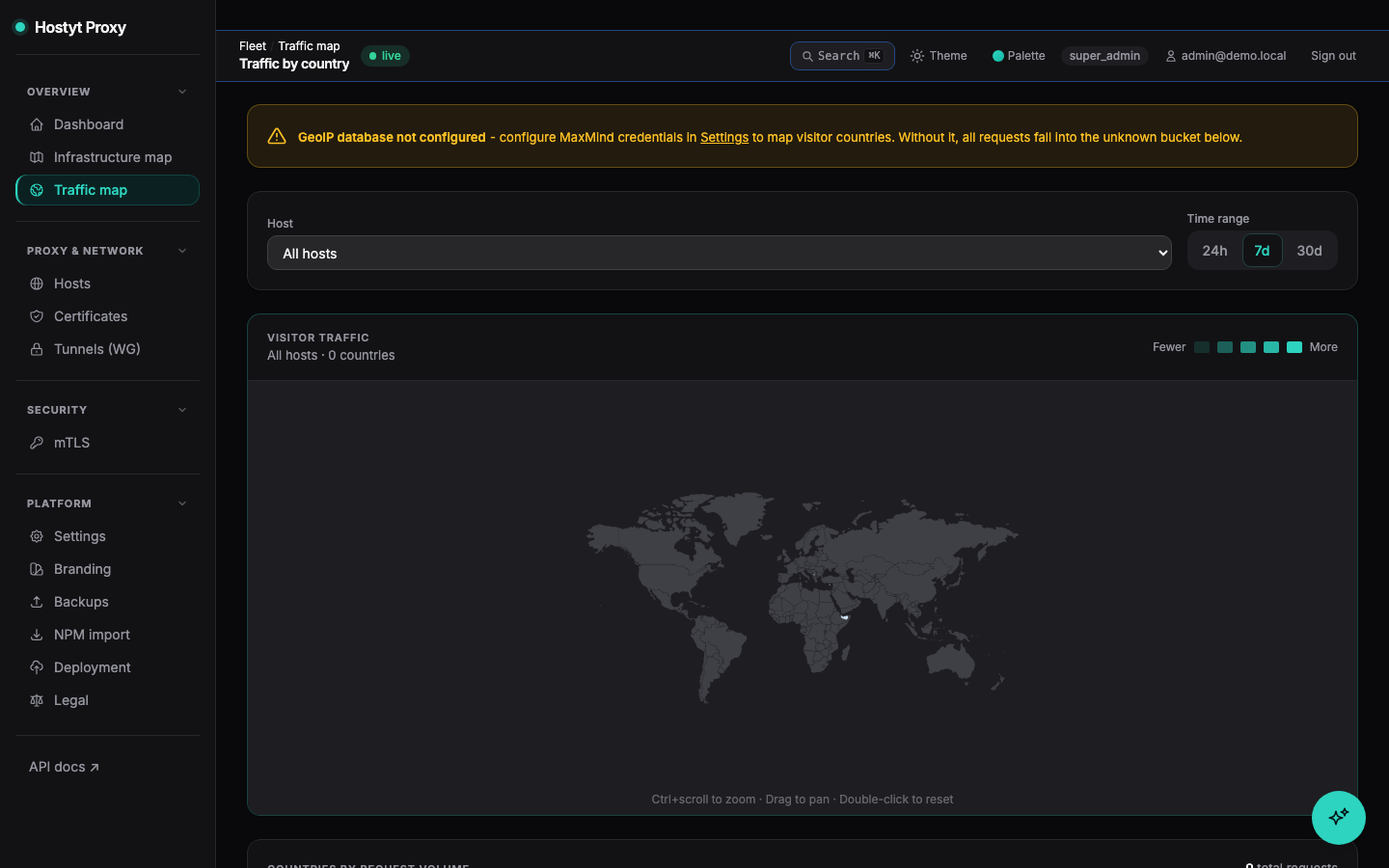Click the warning triangle in GeoIP banner
The height and width of the screenshot is (868, 1389).
coord(277,136)
